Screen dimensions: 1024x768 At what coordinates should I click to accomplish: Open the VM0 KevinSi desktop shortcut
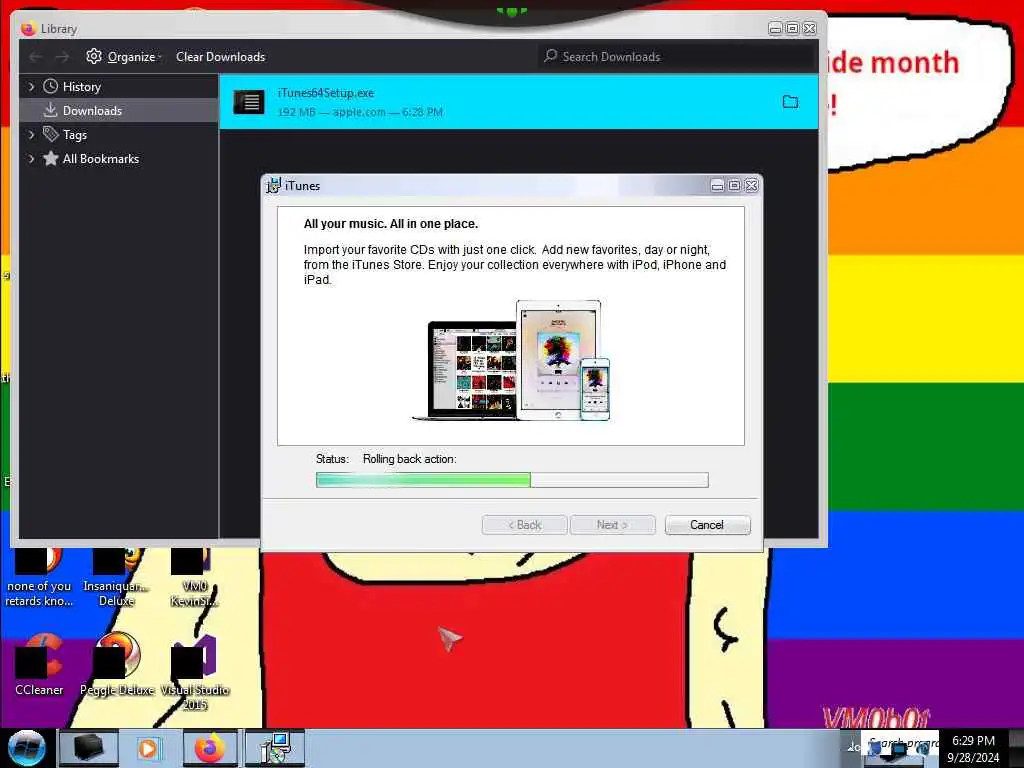point(195,577)
